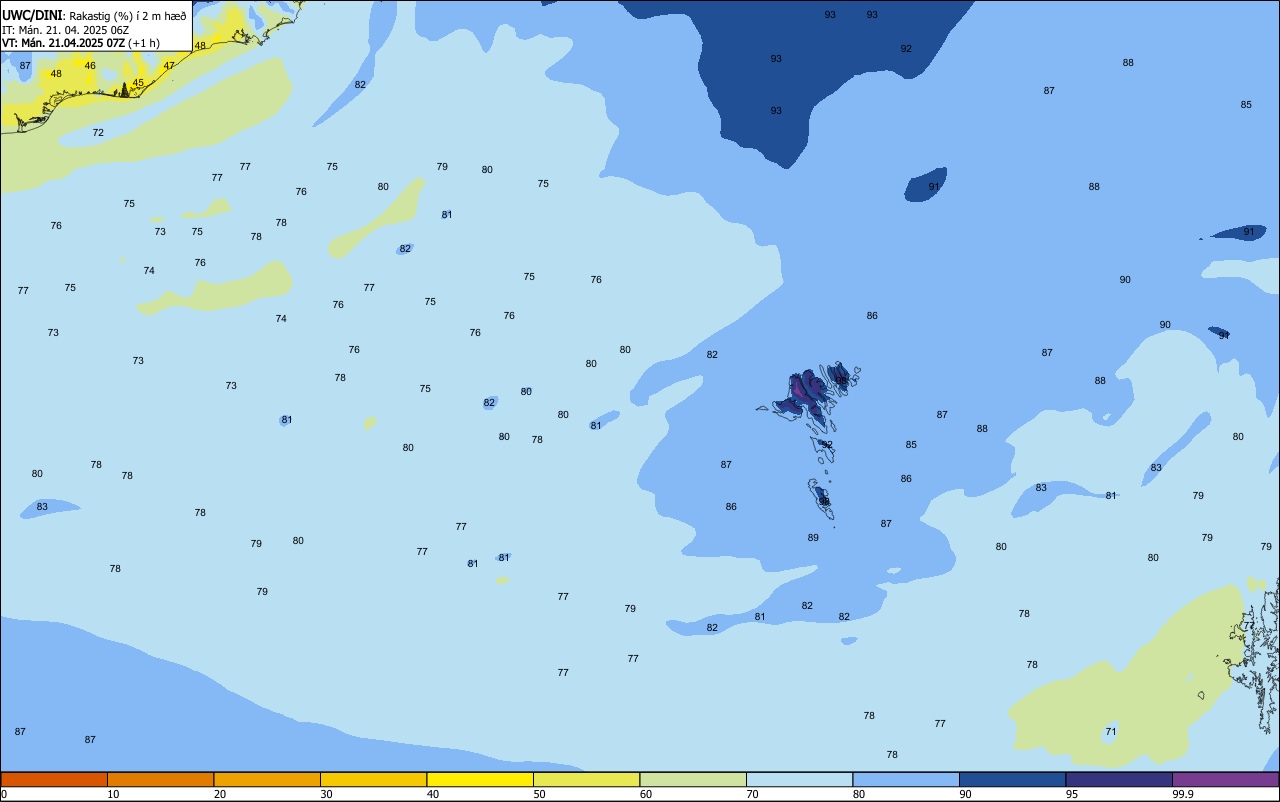Select the legend tick label '20'
The height and width of the screenshot is (802, 1280).
click(220, 794)
